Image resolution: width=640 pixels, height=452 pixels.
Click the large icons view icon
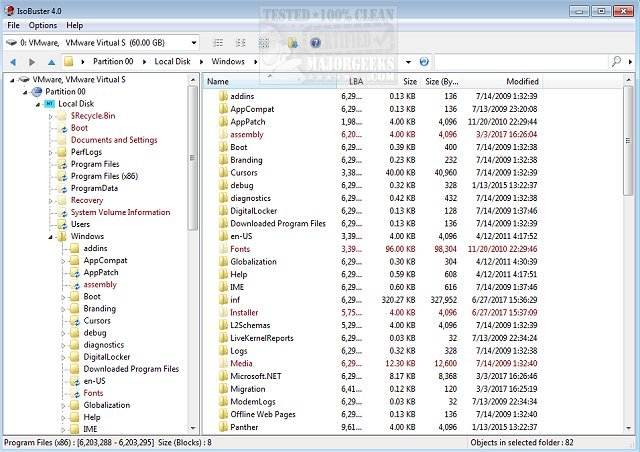[264, 43]
